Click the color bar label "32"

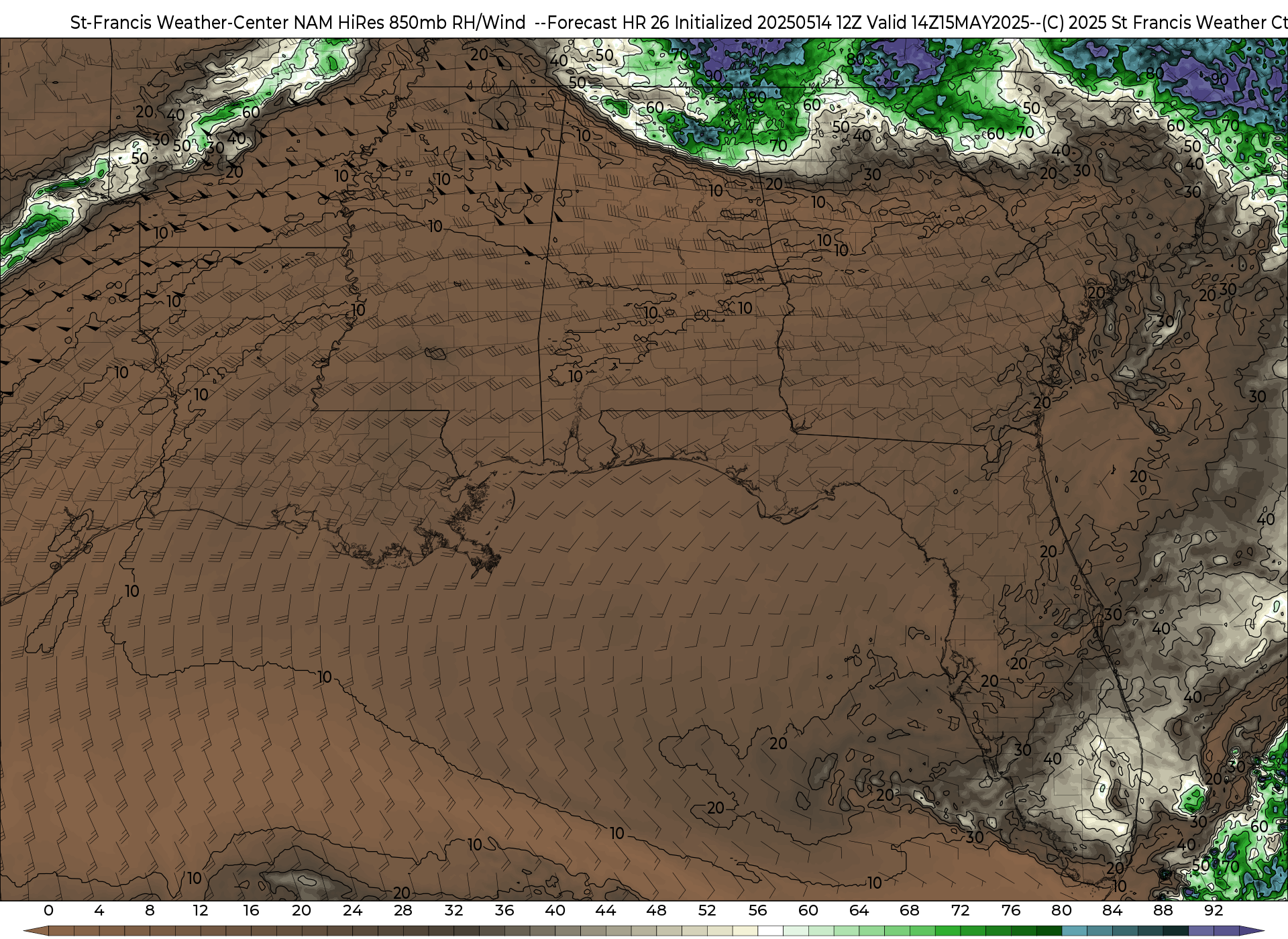click(453, 911)
